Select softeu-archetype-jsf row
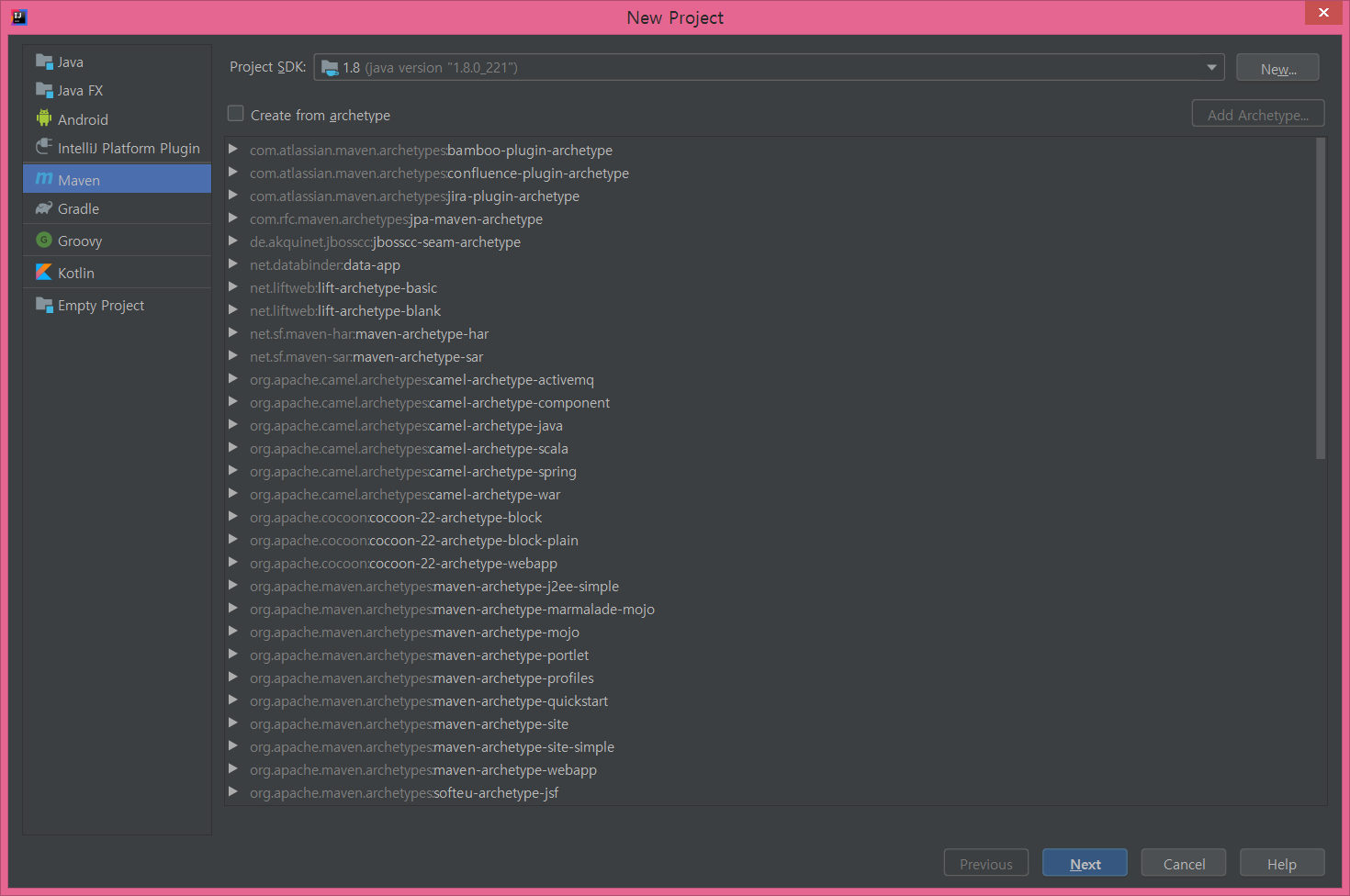The height and width of the screenshot is (896, 1350). coord(770,792)
